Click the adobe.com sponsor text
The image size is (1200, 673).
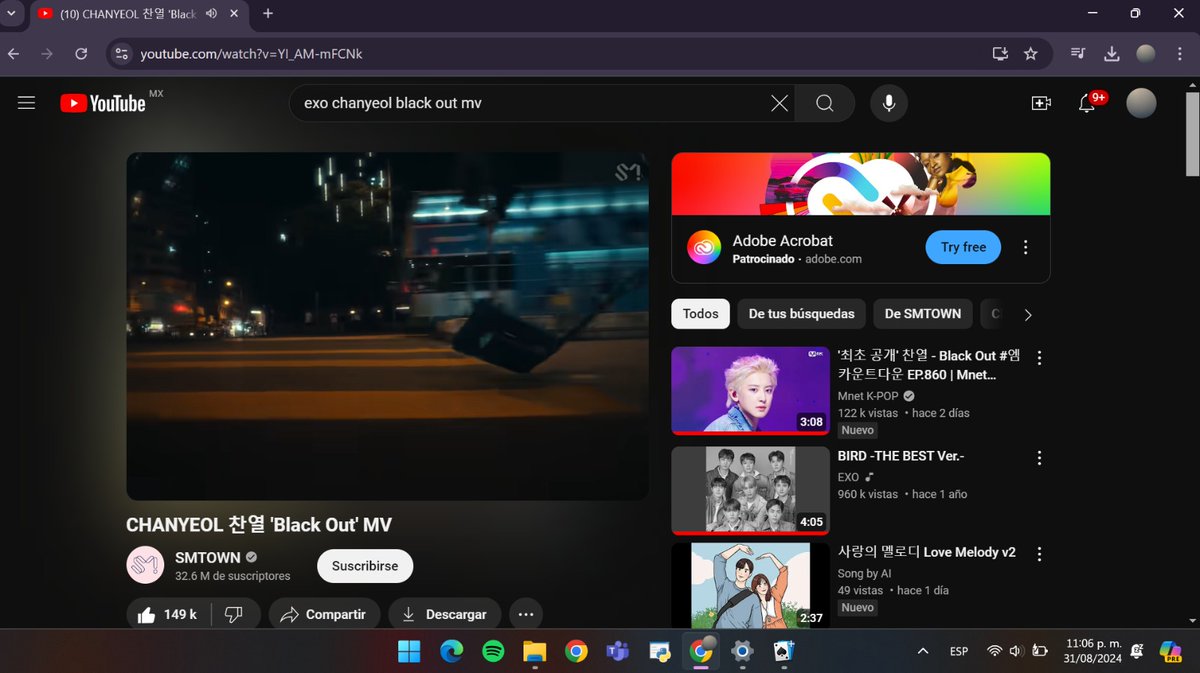coord(833,259)
